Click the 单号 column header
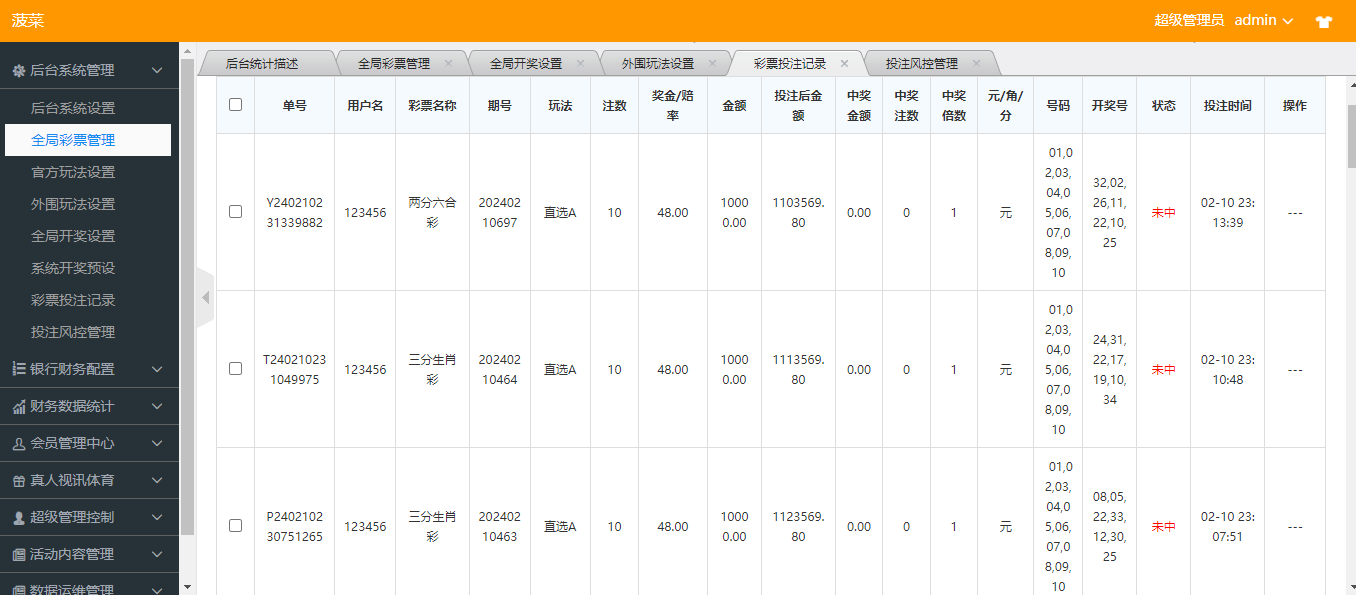 [x=295, y=105]
